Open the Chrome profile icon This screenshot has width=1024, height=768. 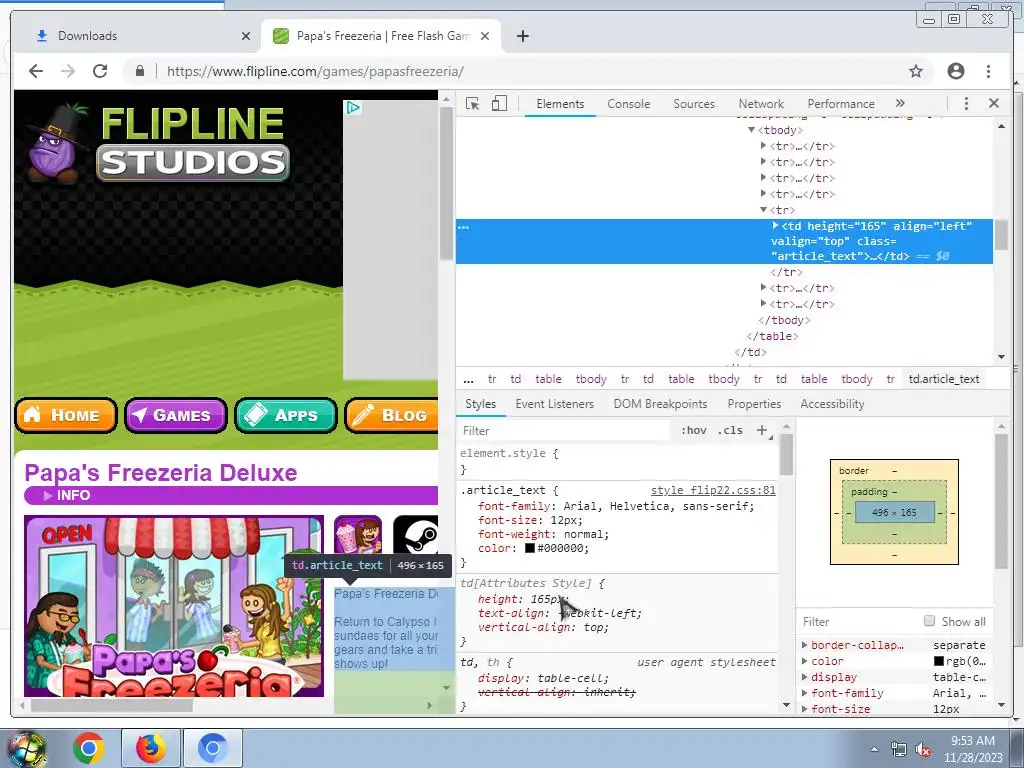tap(955, 71)
